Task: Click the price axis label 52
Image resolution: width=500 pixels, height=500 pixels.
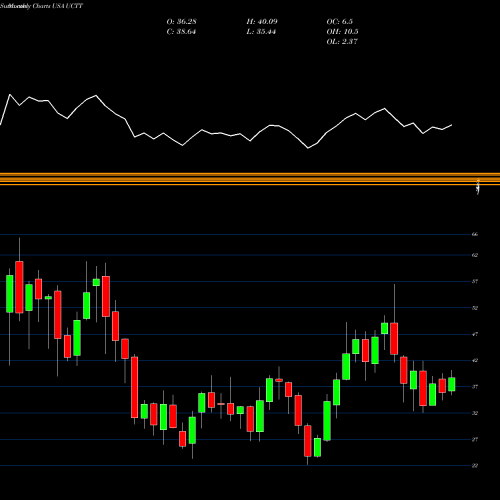Action: pos(475,308)
